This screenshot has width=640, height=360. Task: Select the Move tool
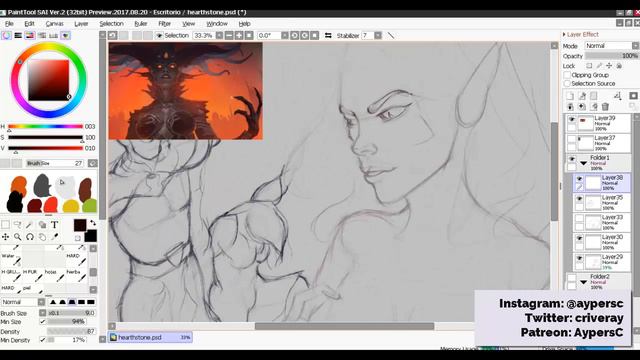point(5,237)
